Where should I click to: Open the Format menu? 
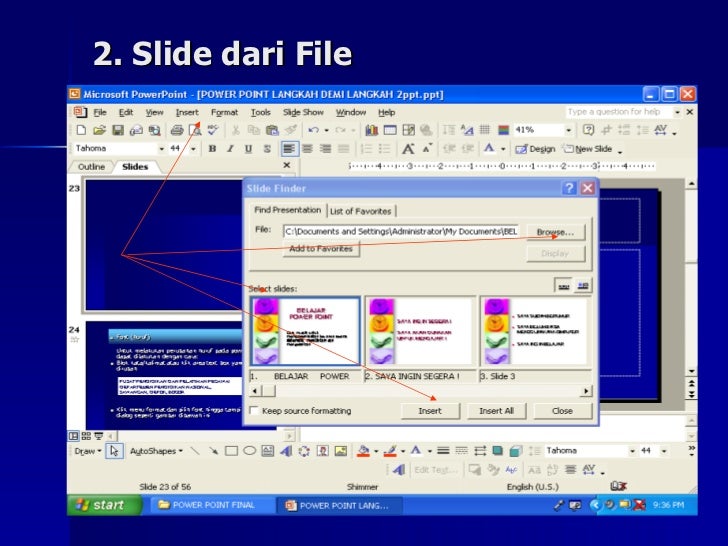(224, 112)
